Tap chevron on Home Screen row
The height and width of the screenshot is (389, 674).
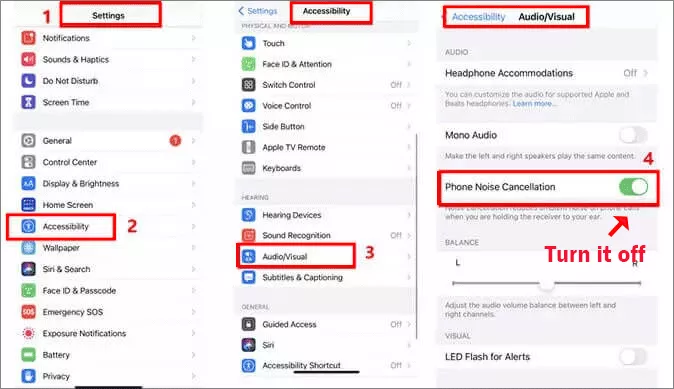(194, 205)
